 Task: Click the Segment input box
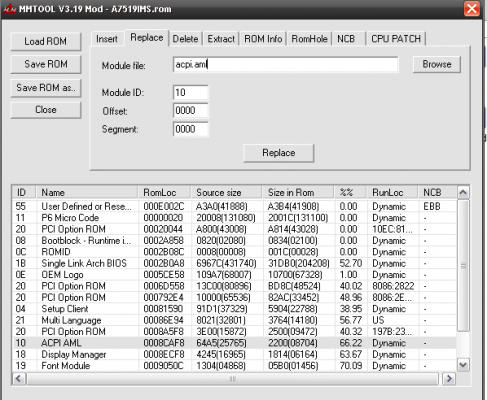pos(191,129)
